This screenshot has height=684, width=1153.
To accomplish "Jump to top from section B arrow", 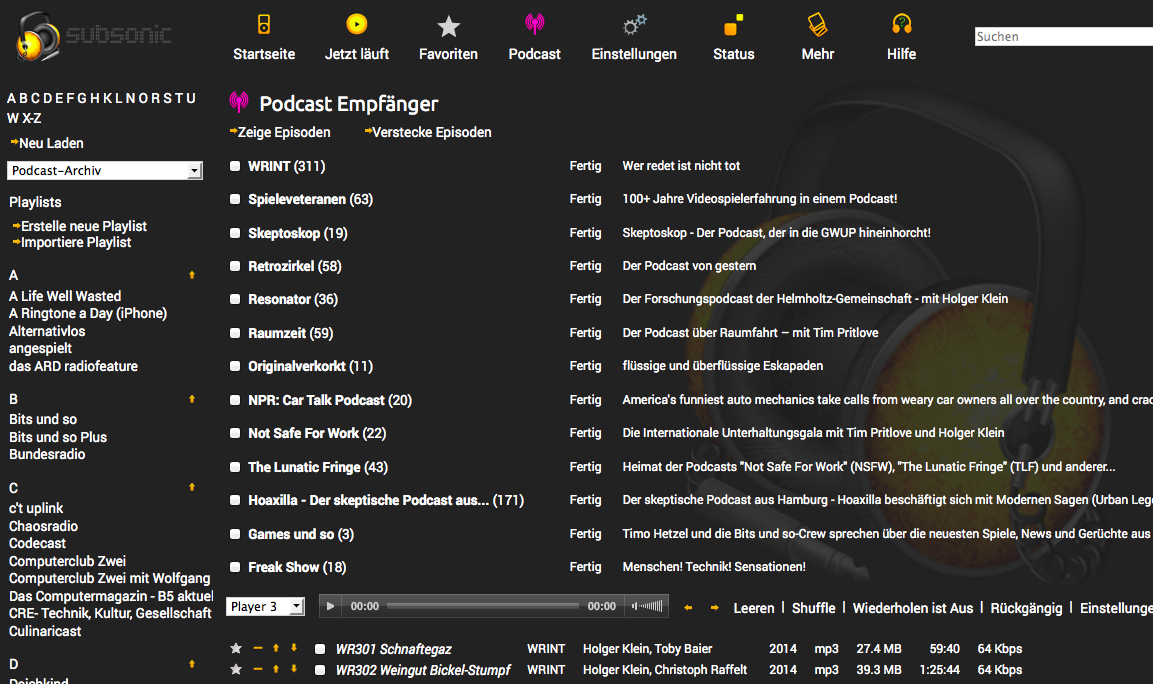I will (192, 399).
